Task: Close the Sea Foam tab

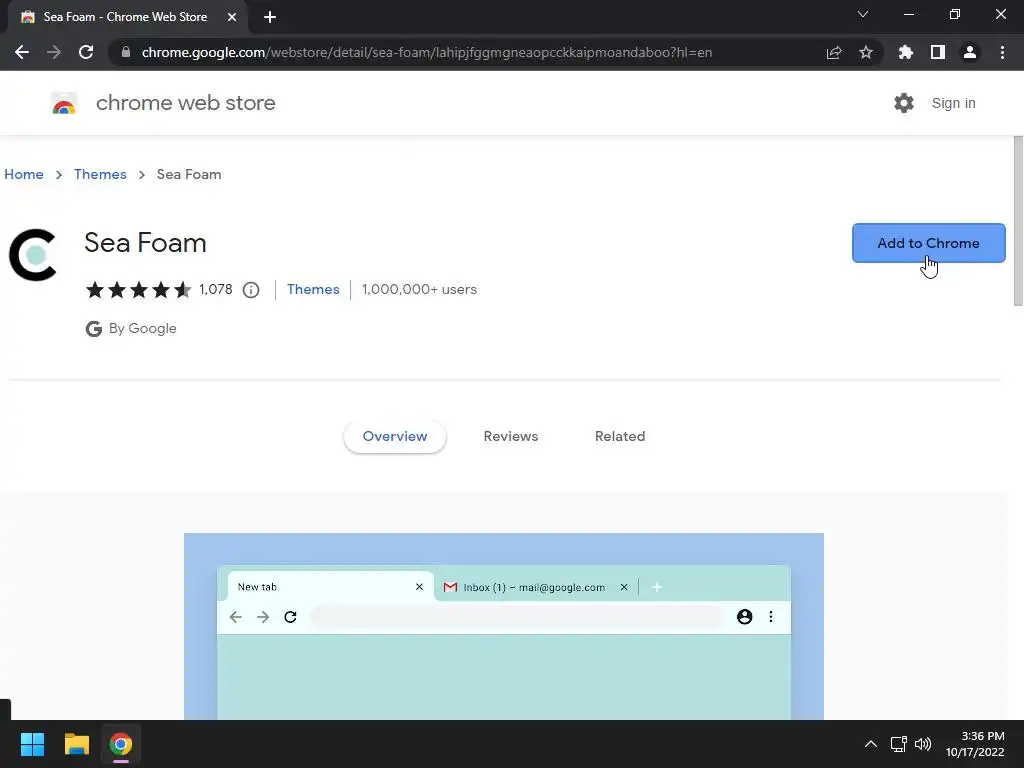Action: [232, 17]
